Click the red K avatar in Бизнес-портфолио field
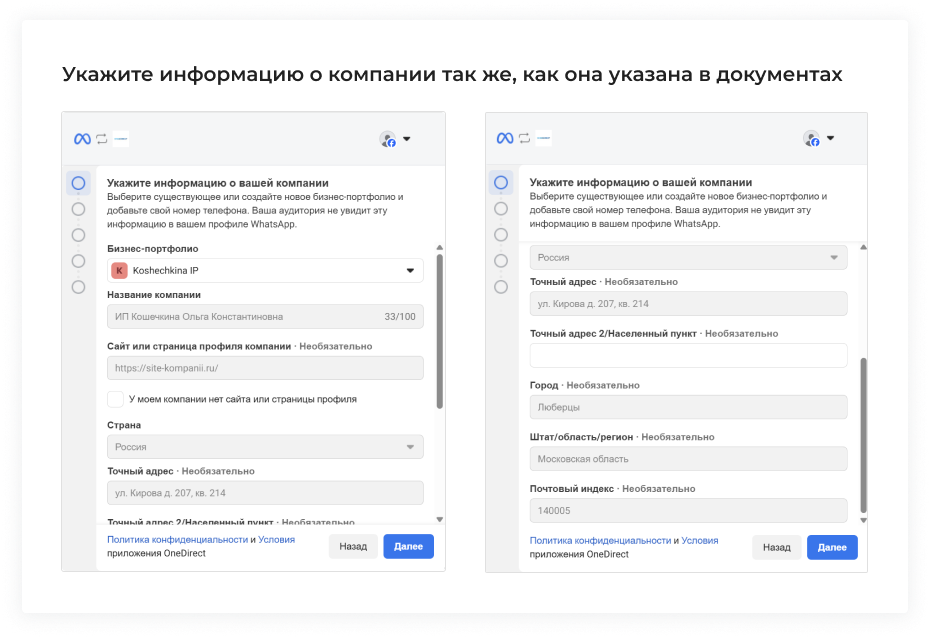Viewport: 930px width, 637px height. (119, 270)
